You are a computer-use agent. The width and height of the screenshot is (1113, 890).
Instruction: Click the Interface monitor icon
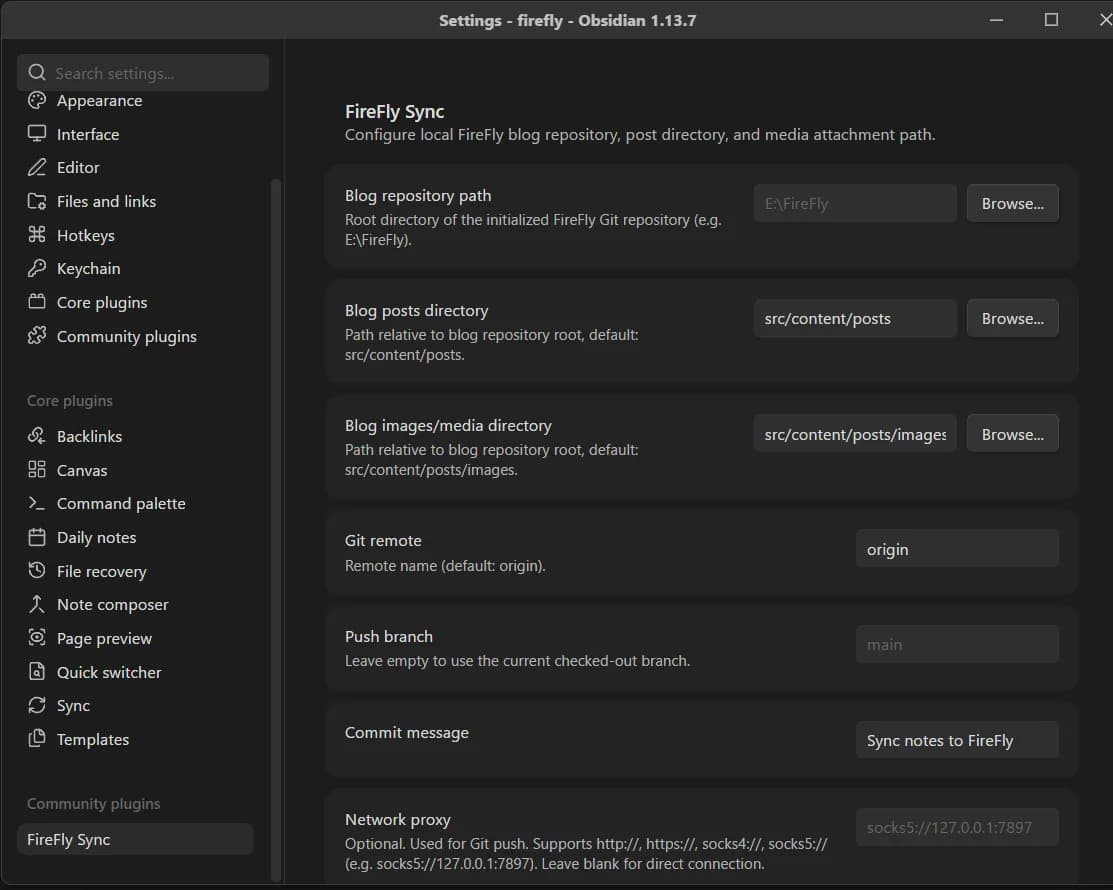[x=37, y=134]
